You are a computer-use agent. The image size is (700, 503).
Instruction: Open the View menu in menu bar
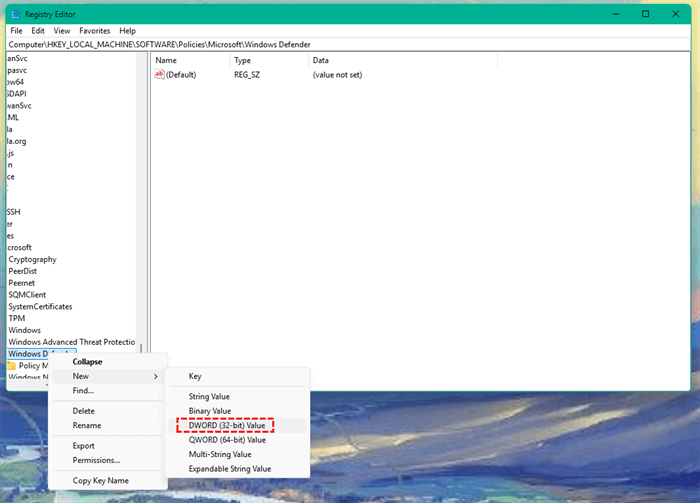(62, 31)
